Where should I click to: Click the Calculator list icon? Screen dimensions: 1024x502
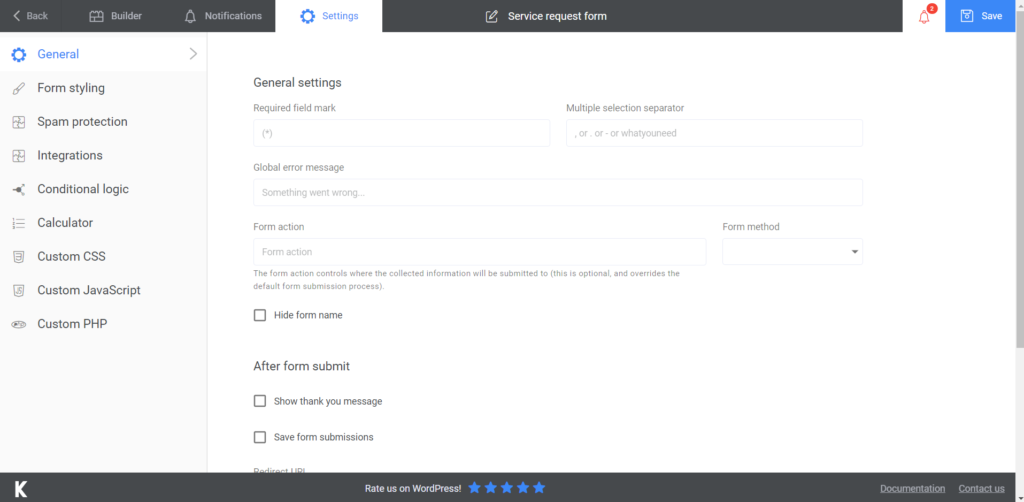pos(19,223)
